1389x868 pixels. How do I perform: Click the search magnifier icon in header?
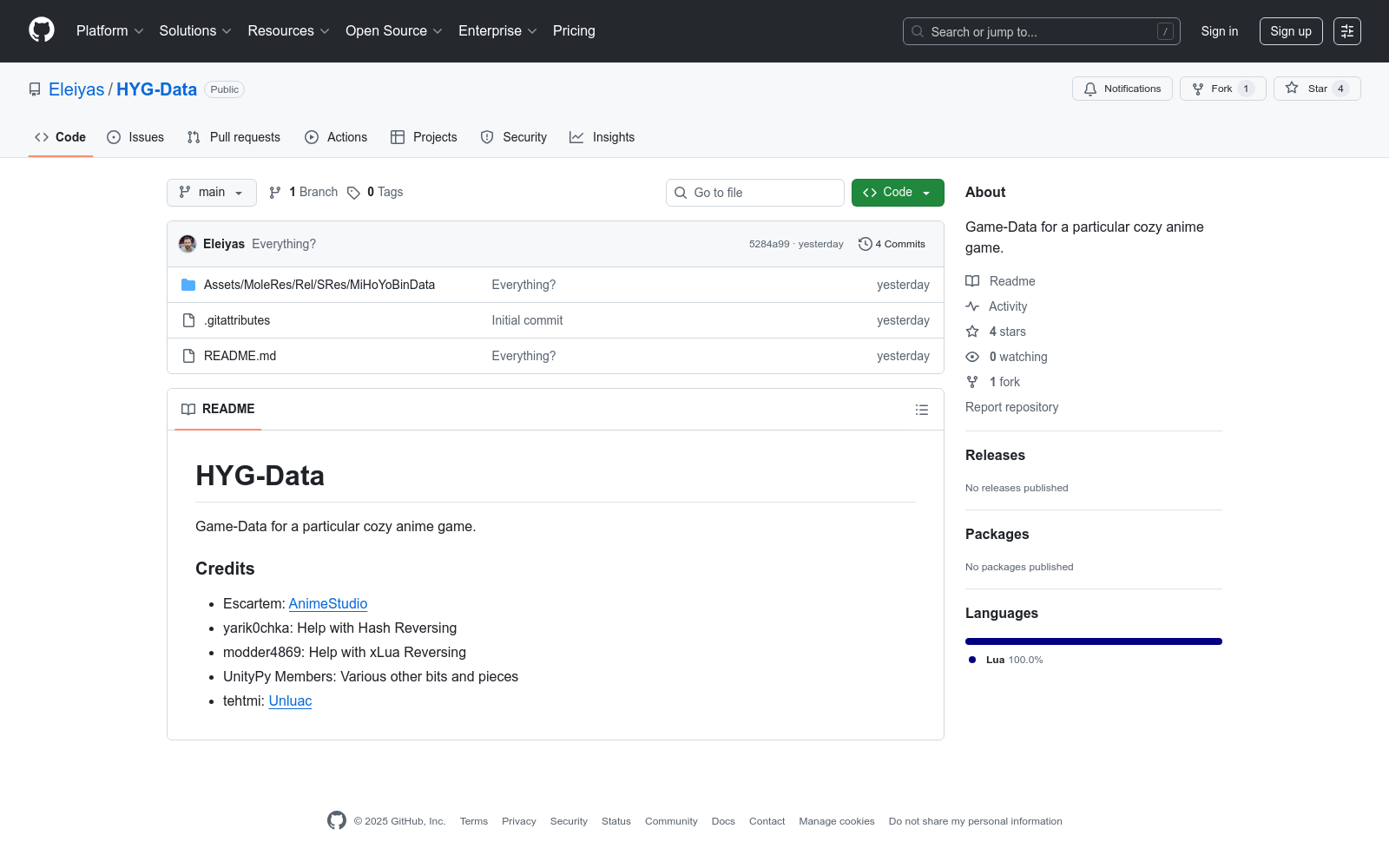pos(918,31)
